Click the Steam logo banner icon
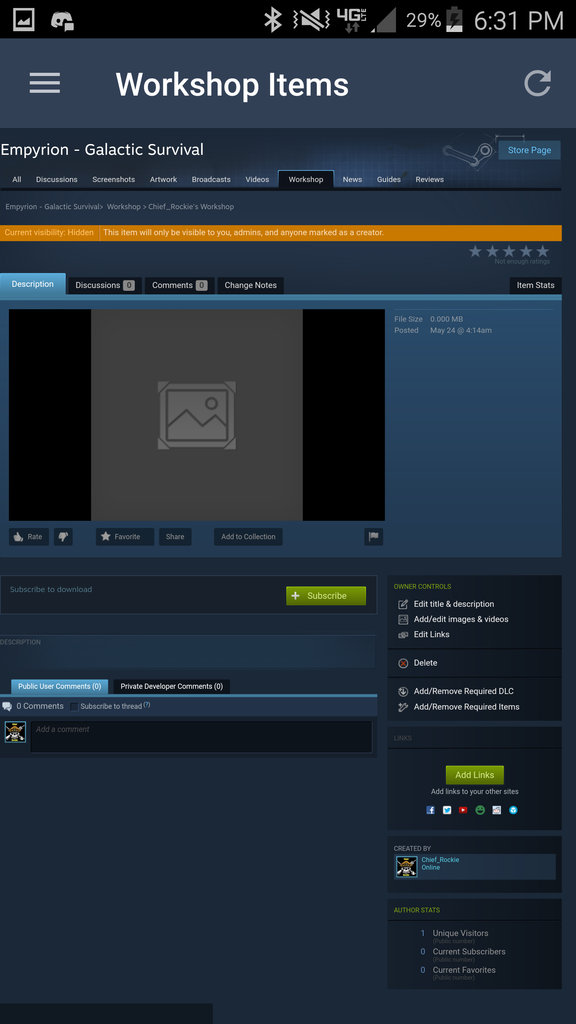The width and height of the screenshot is (576, 1024). coord(468,153)
